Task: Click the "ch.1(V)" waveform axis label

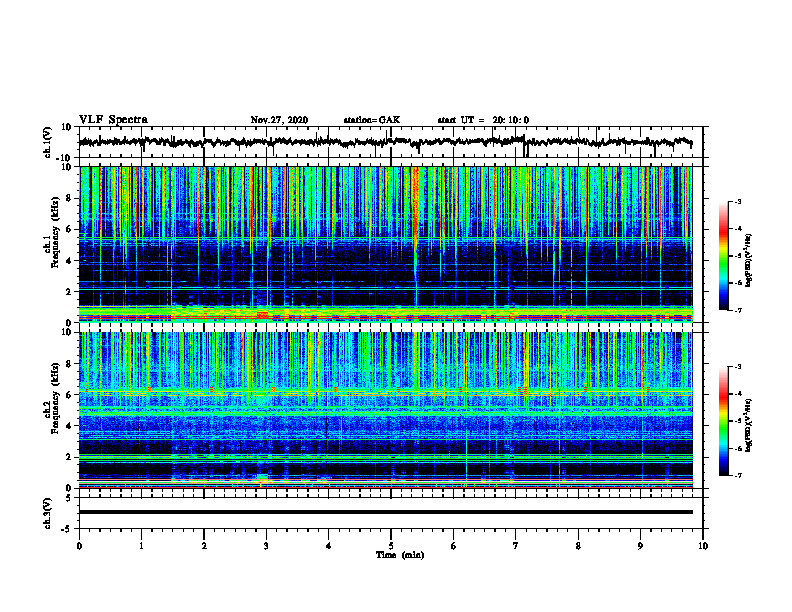Action: pyautogui.click(x=47, y=142)
